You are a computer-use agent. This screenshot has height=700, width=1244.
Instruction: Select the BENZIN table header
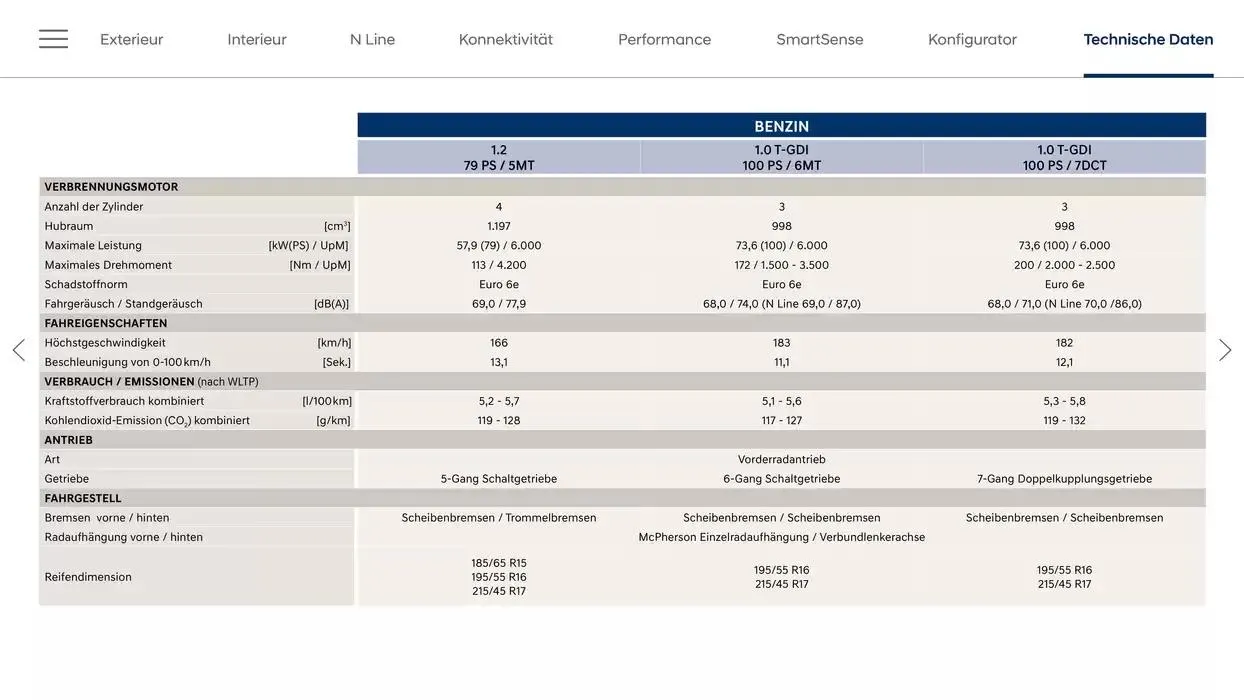pos(782,124)
